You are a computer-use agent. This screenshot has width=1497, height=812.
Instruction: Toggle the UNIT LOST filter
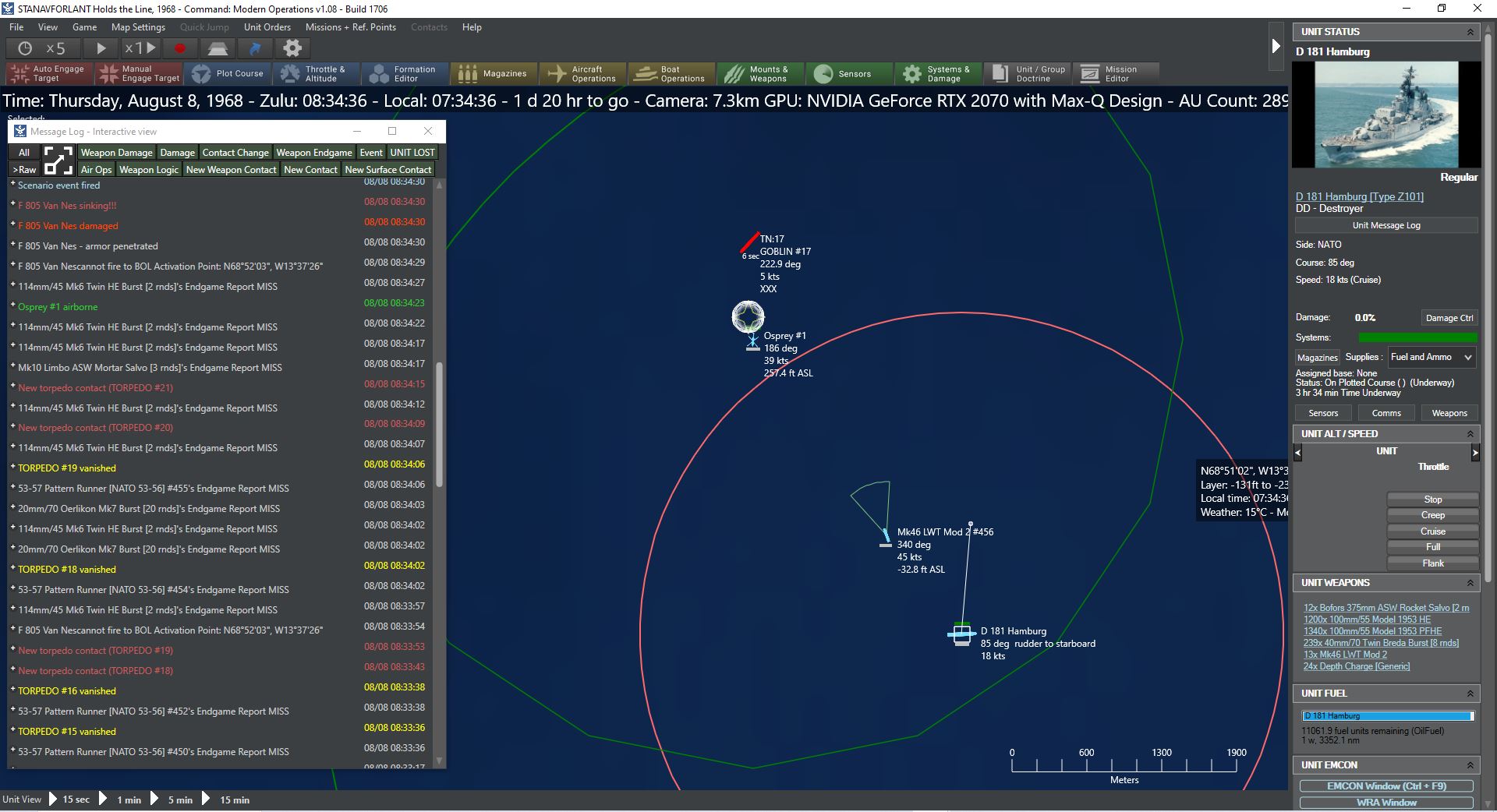412,153
